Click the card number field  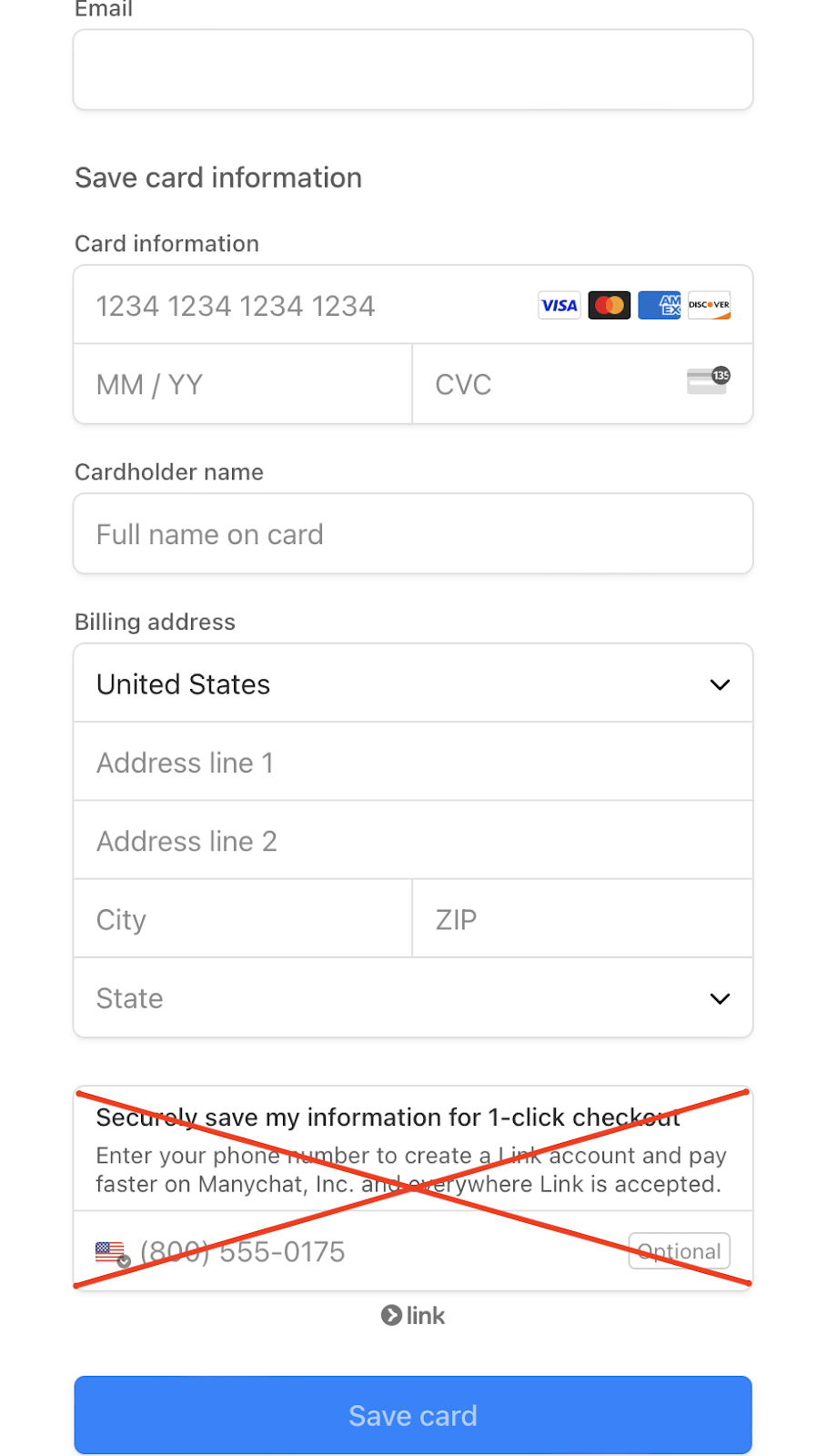(309, 306)
